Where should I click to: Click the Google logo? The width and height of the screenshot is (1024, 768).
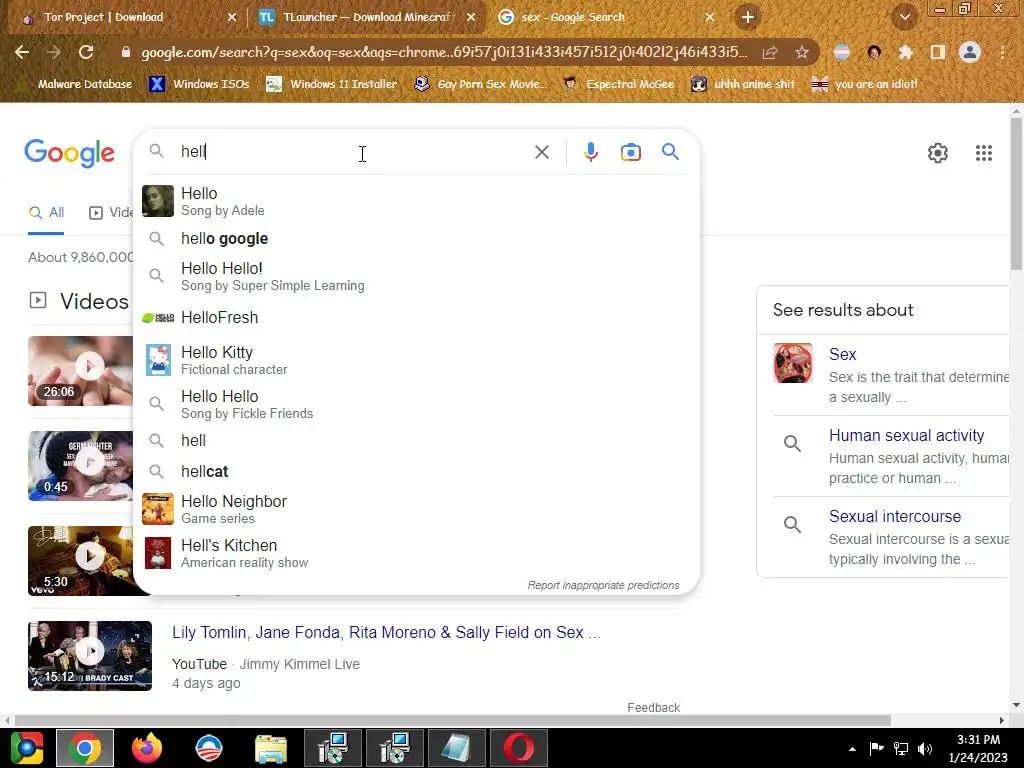click(x=69, y=153)
